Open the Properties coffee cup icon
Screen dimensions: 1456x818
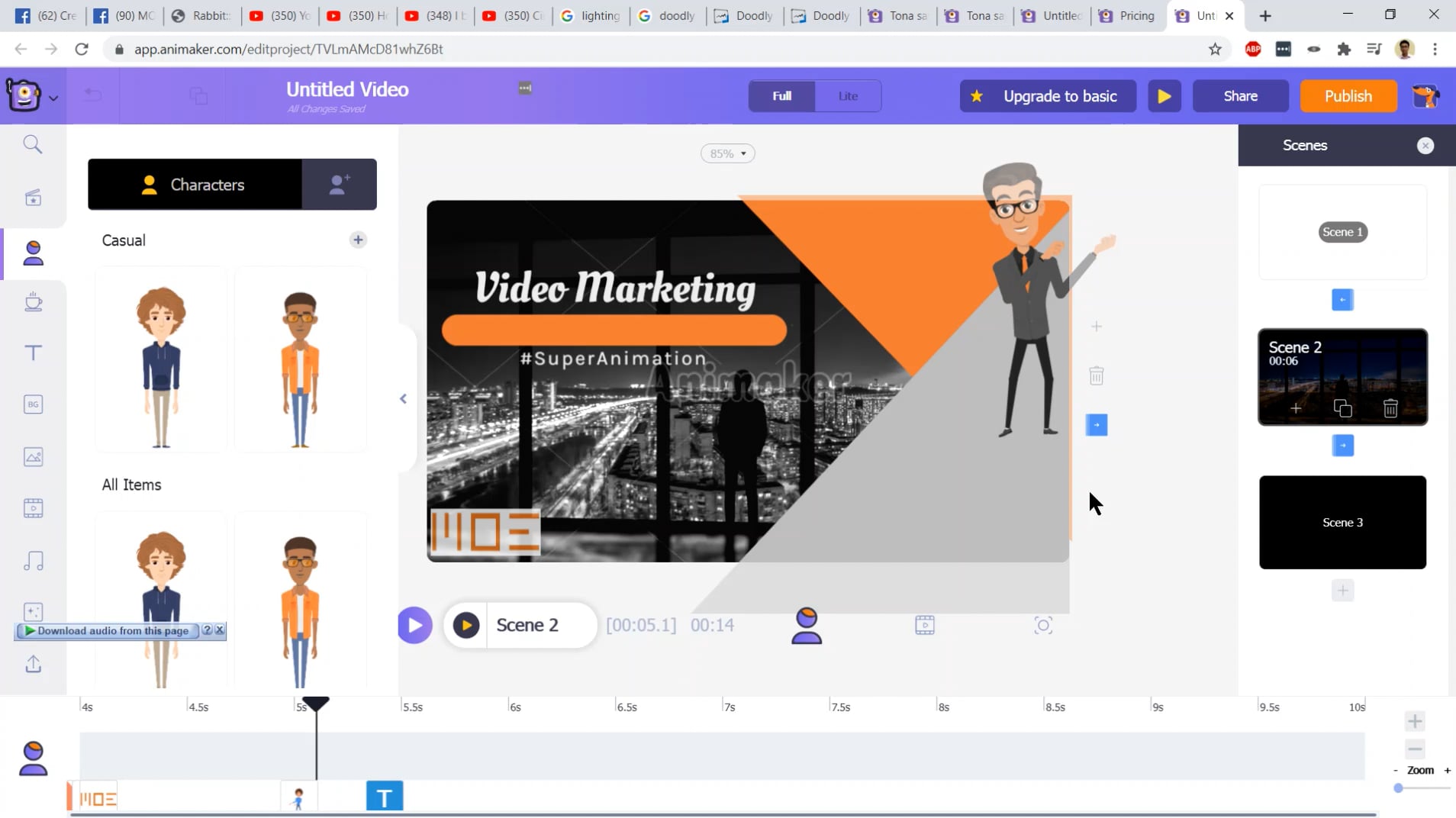[x=33, y=301]
